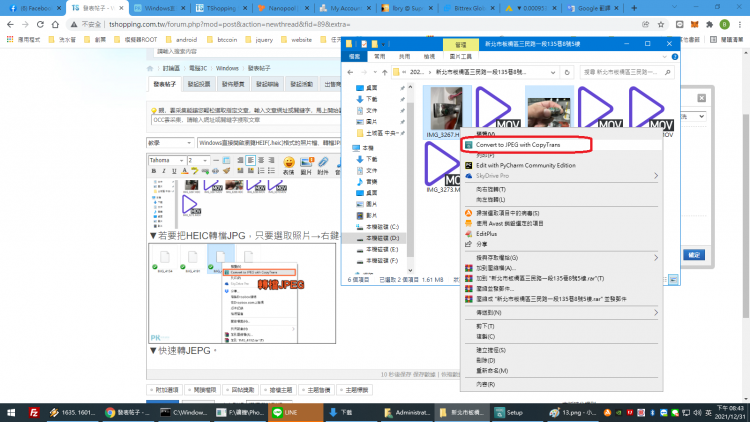Toggle Bold in the forum editor
The height and width of the screenshot is (422, 750).
pyautogui.click(x=154, y=171)
